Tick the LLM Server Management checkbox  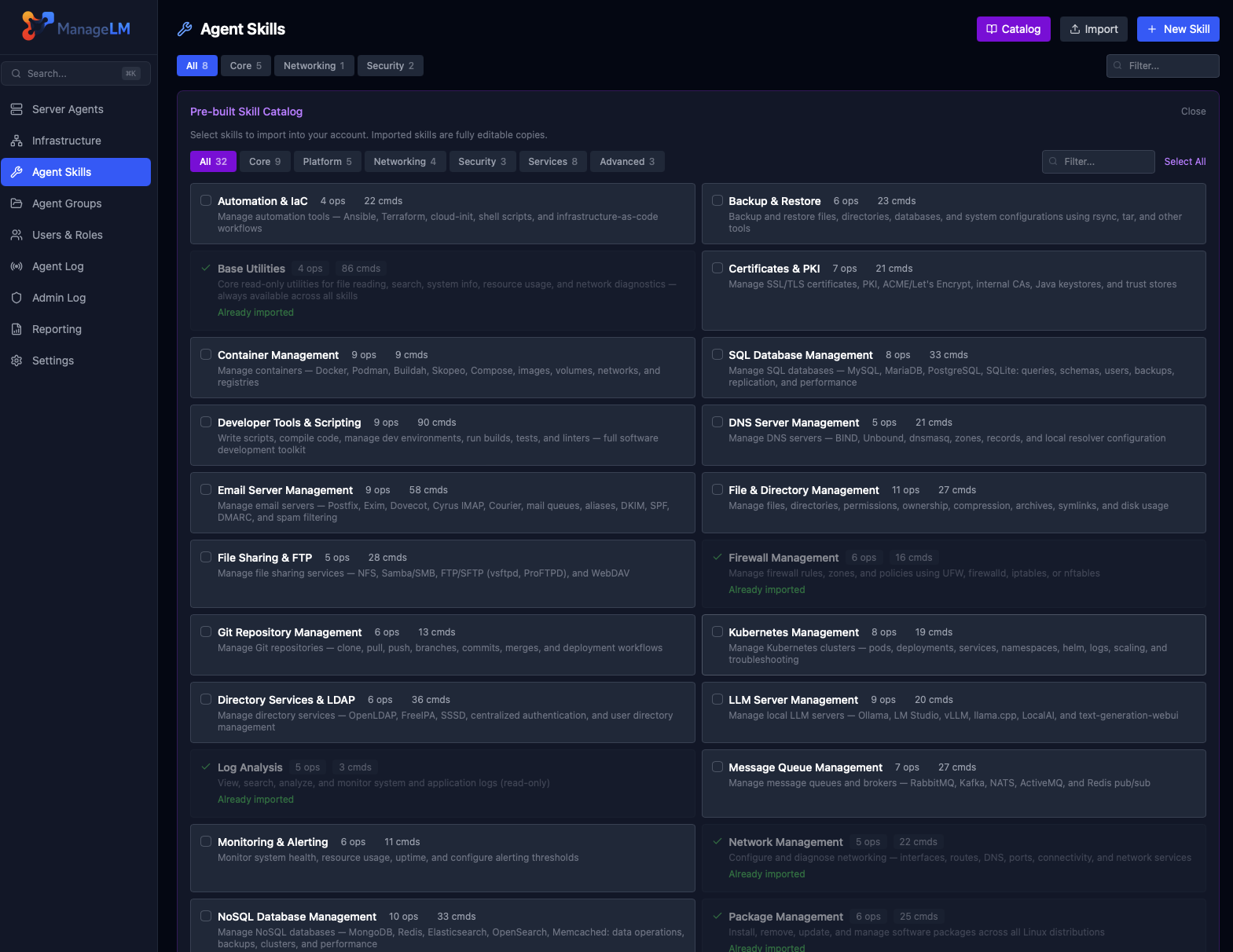(x=717, y=699)
